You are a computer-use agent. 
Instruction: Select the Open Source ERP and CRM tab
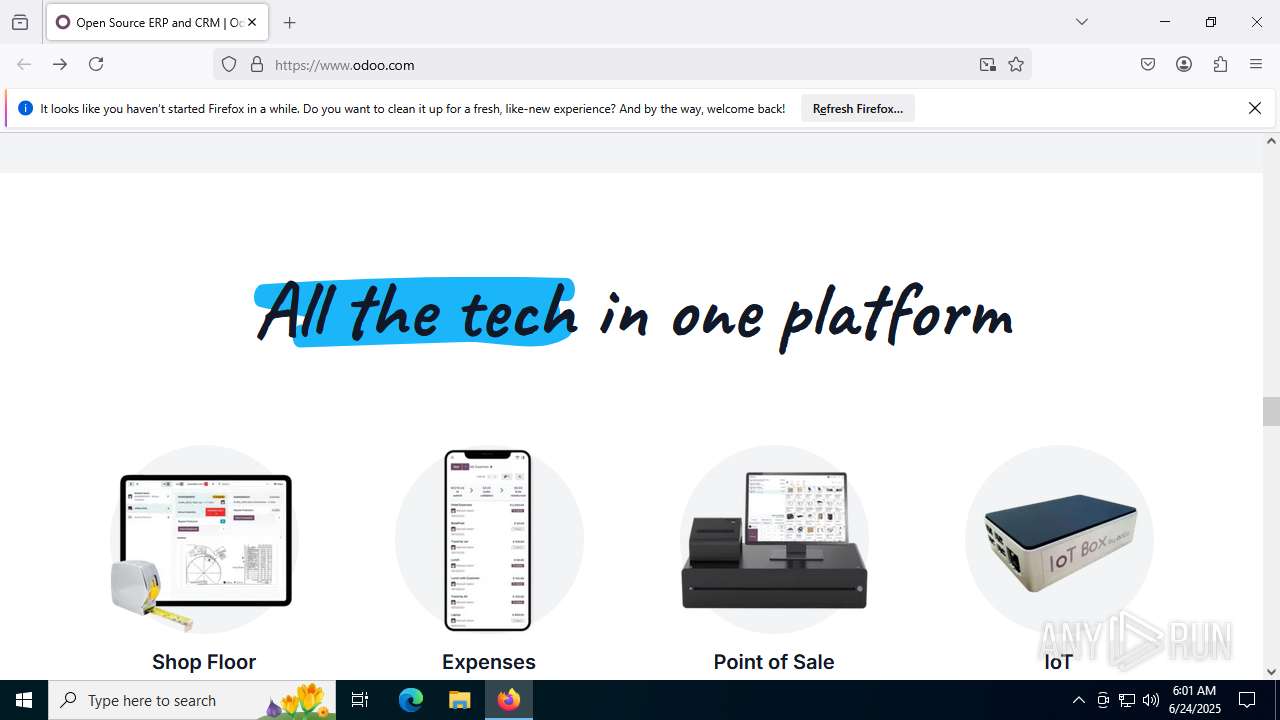pyautogui.click(x=157, y=22)
